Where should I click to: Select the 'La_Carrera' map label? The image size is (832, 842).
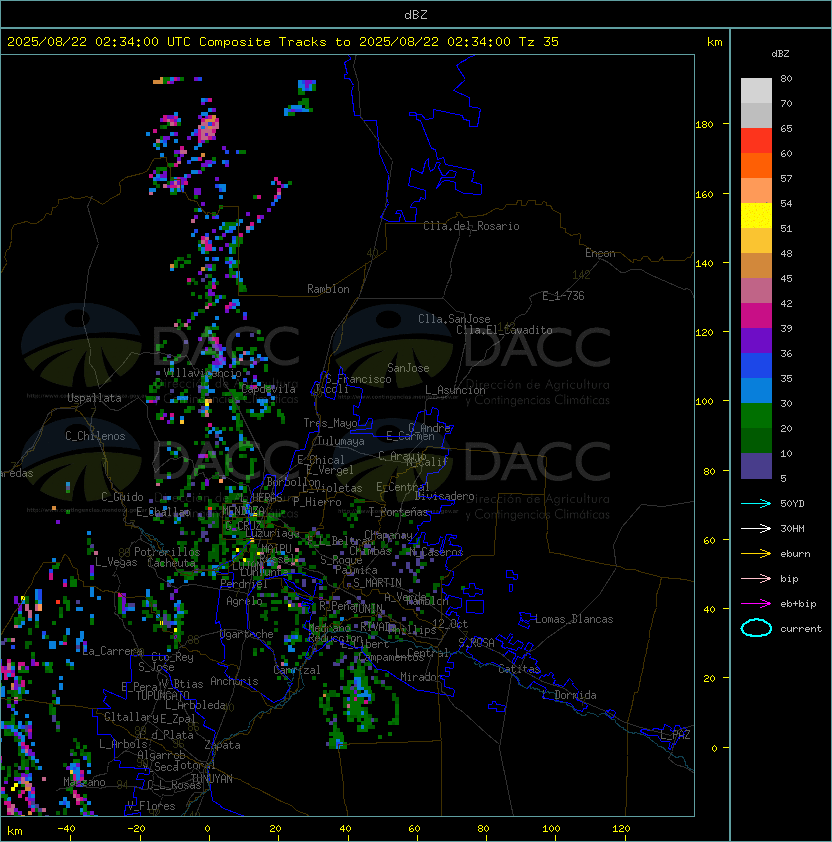[113, 651]
